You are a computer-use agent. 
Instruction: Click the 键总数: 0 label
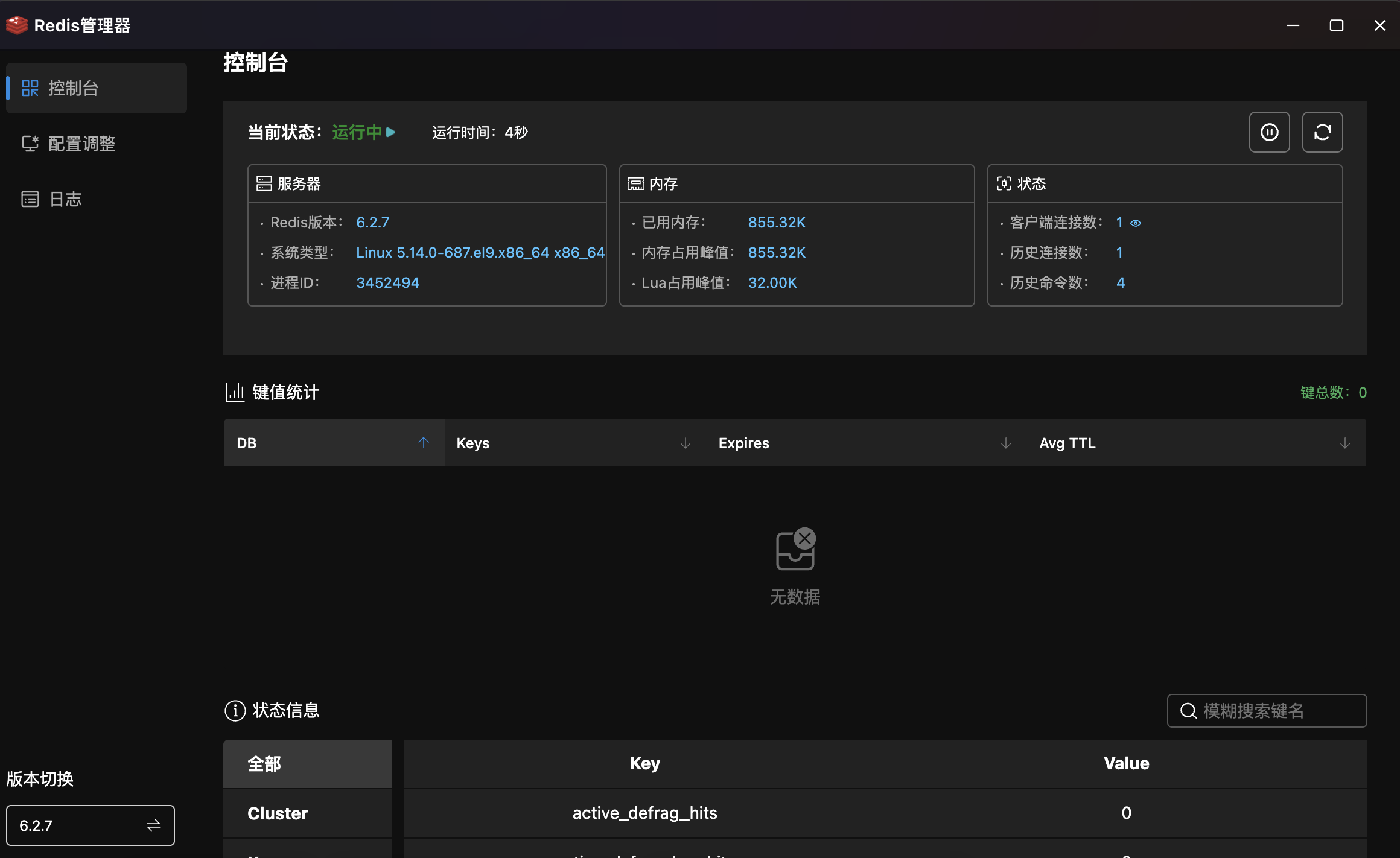pos(1334,393)
